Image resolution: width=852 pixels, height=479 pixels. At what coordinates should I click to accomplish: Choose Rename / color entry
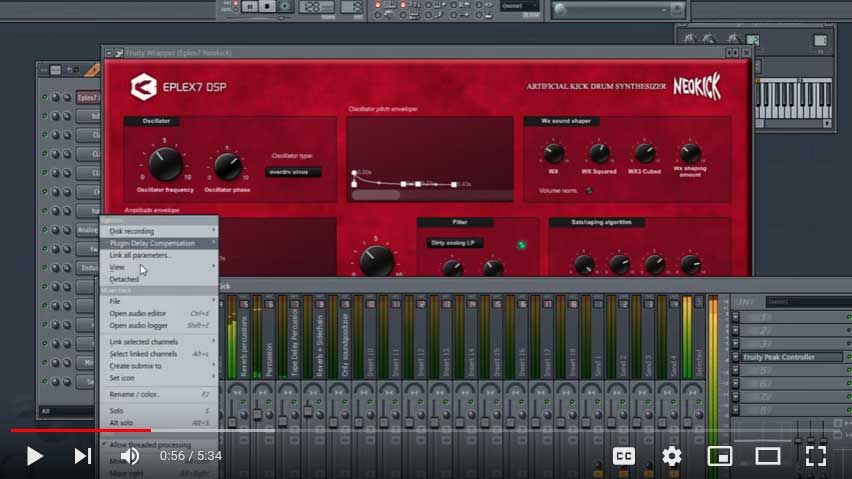(x=159, y=394)
